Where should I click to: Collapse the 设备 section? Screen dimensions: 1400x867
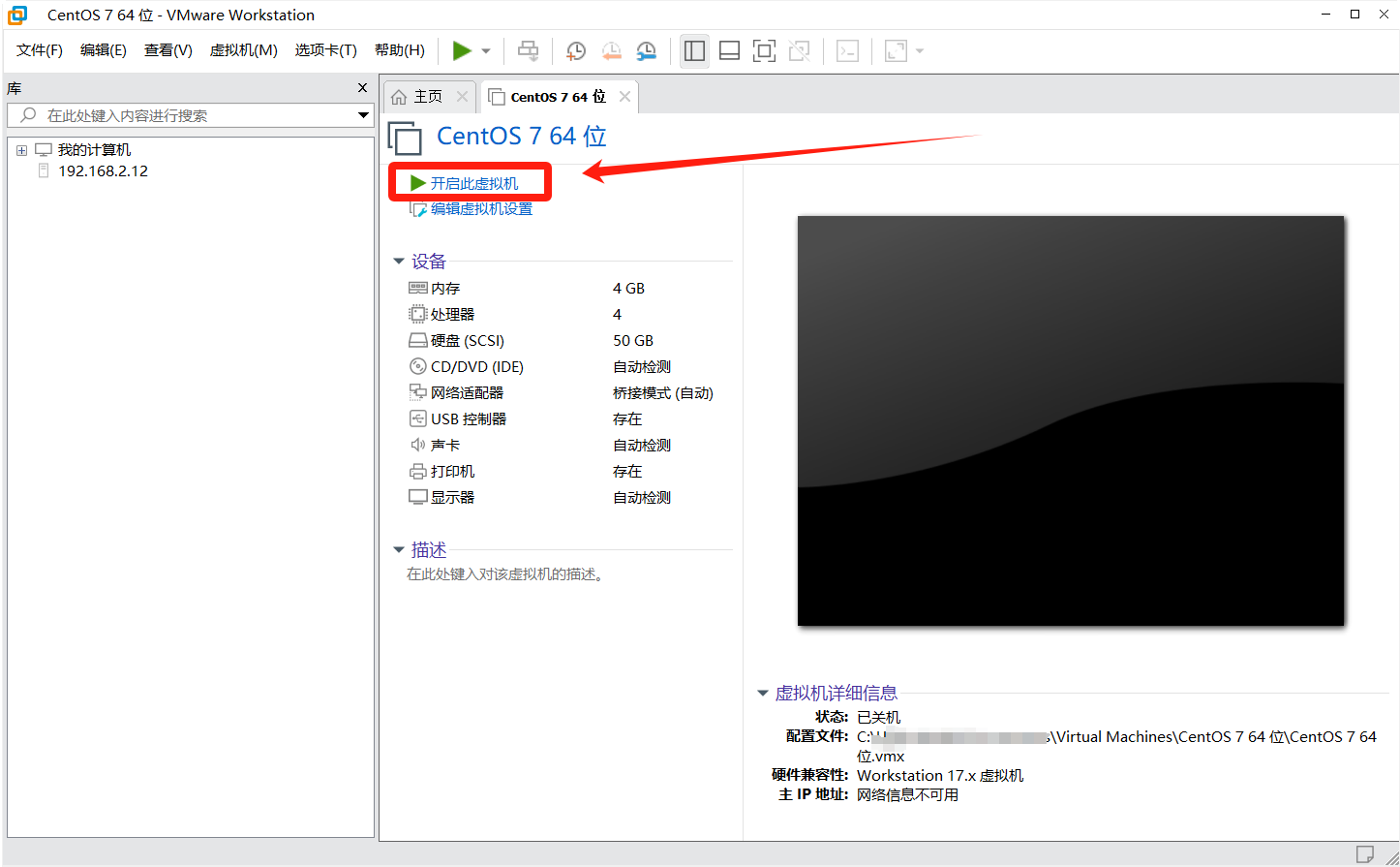[x=399, y=262]
